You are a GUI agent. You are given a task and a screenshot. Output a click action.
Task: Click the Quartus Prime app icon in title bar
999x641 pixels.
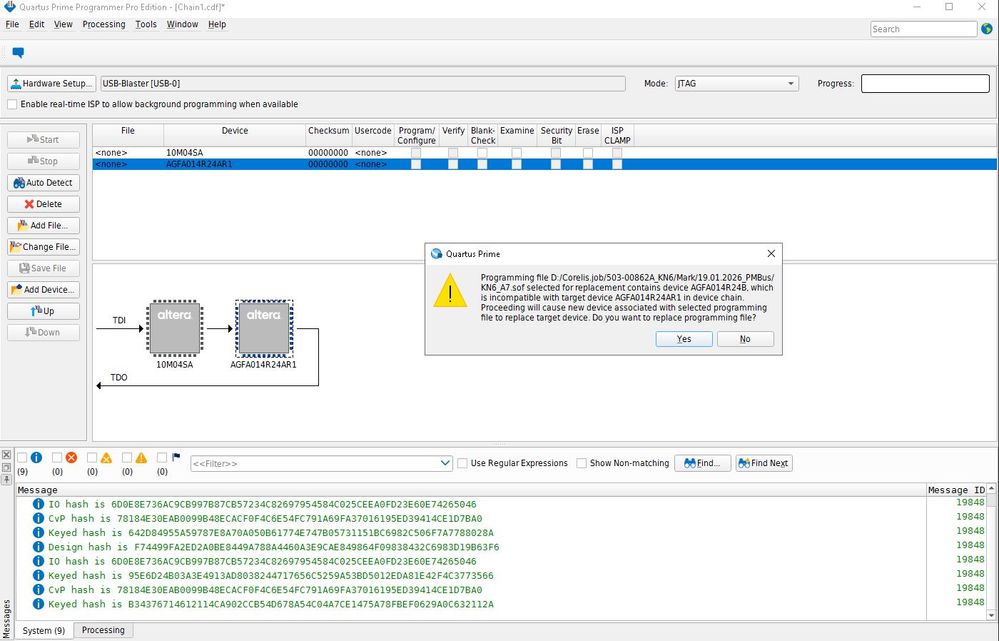(x=9, y=7)
